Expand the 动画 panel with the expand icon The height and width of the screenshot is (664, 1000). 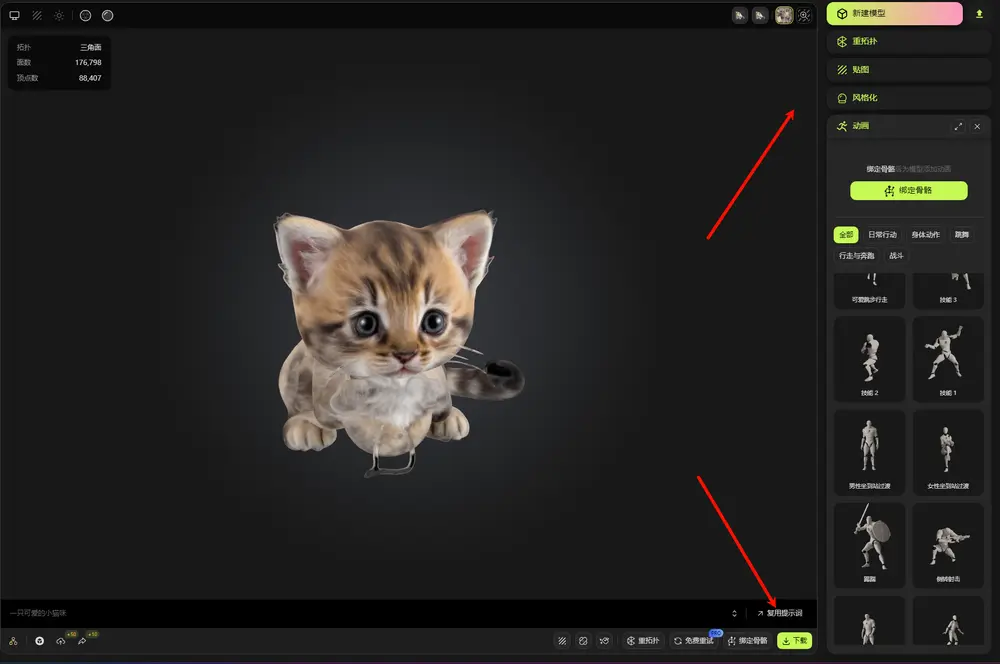pos(959,126)
